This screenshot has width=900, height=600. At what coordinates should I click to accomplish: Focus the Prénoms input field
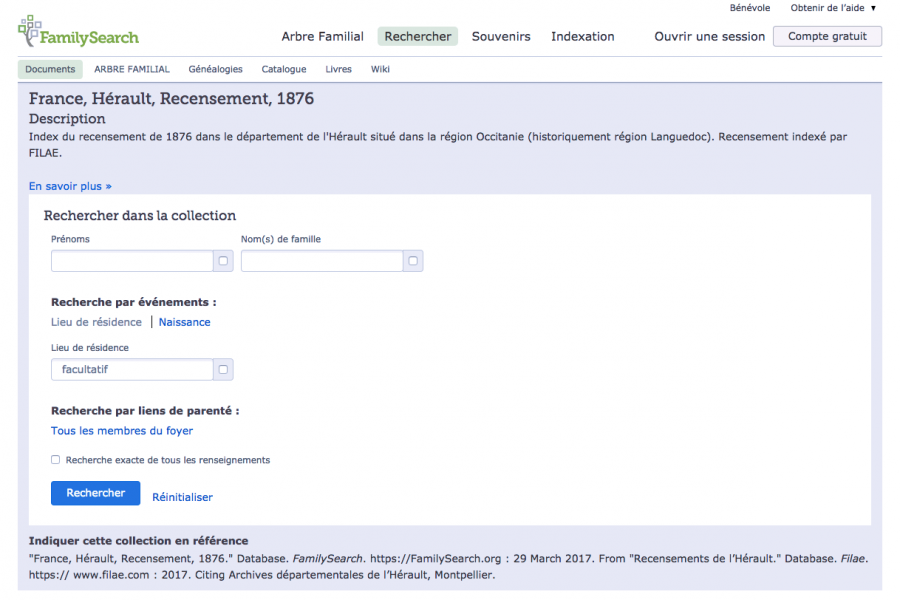coord(132,261)
